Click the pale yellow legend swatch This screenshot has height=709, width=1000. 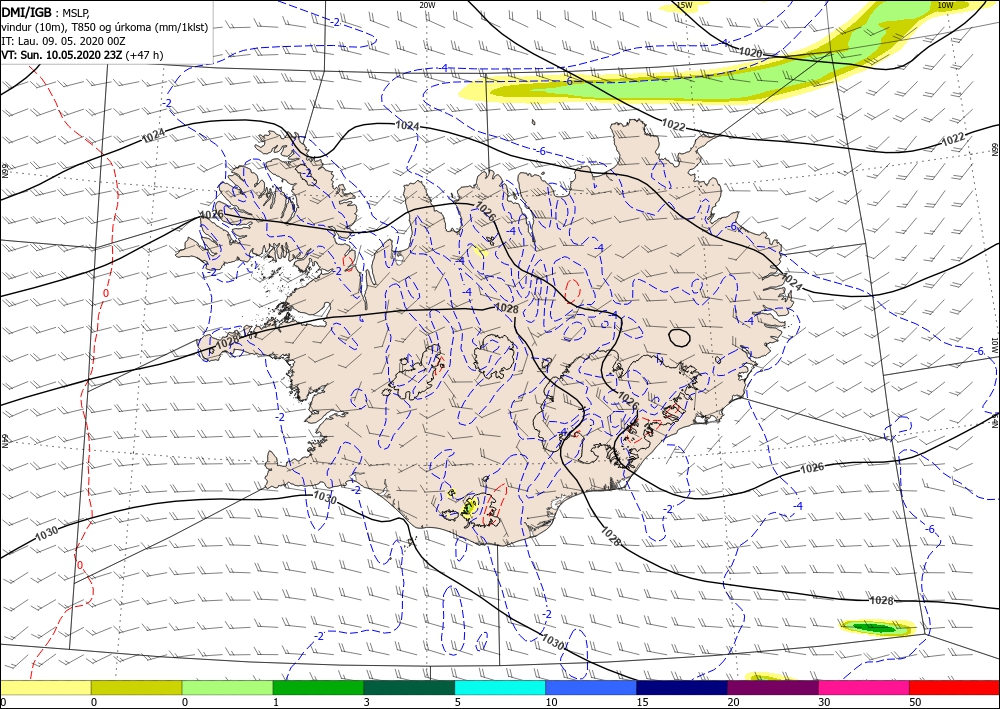(45, 687)
